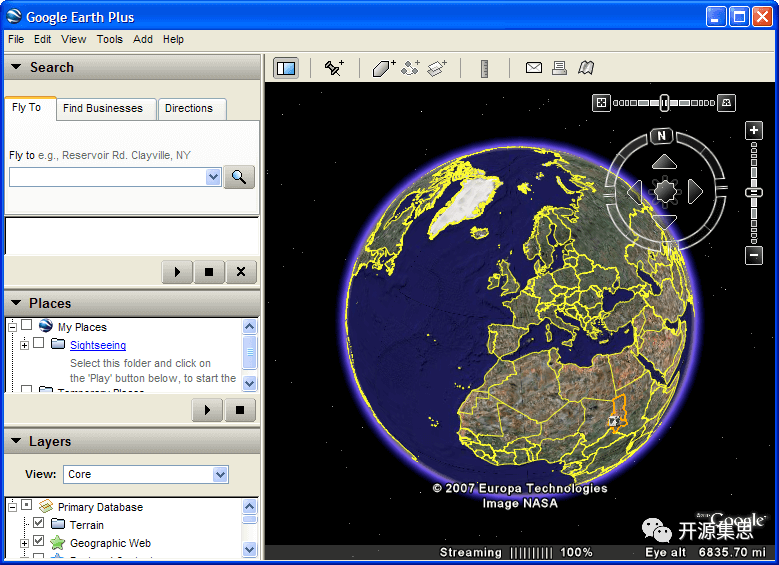Move view up with the navigator arrow
Image resolution: width=779 pixels, height=565 pixels.
click(x=664, y=161)
